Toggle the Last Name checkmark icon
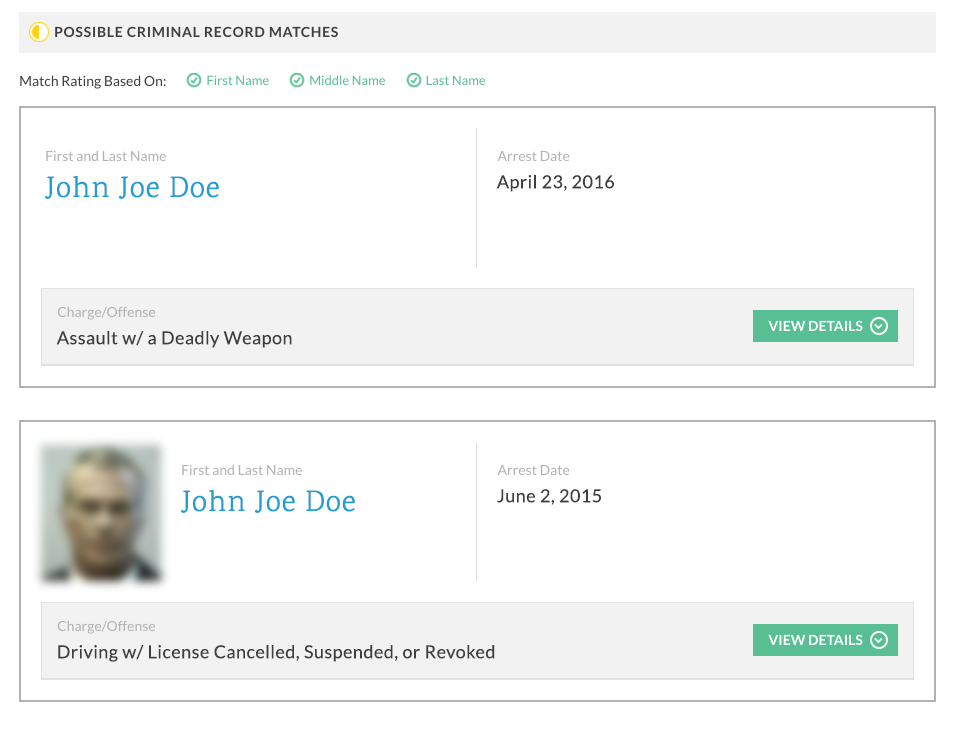Viewport: 955px width, 734px height. 414,80
